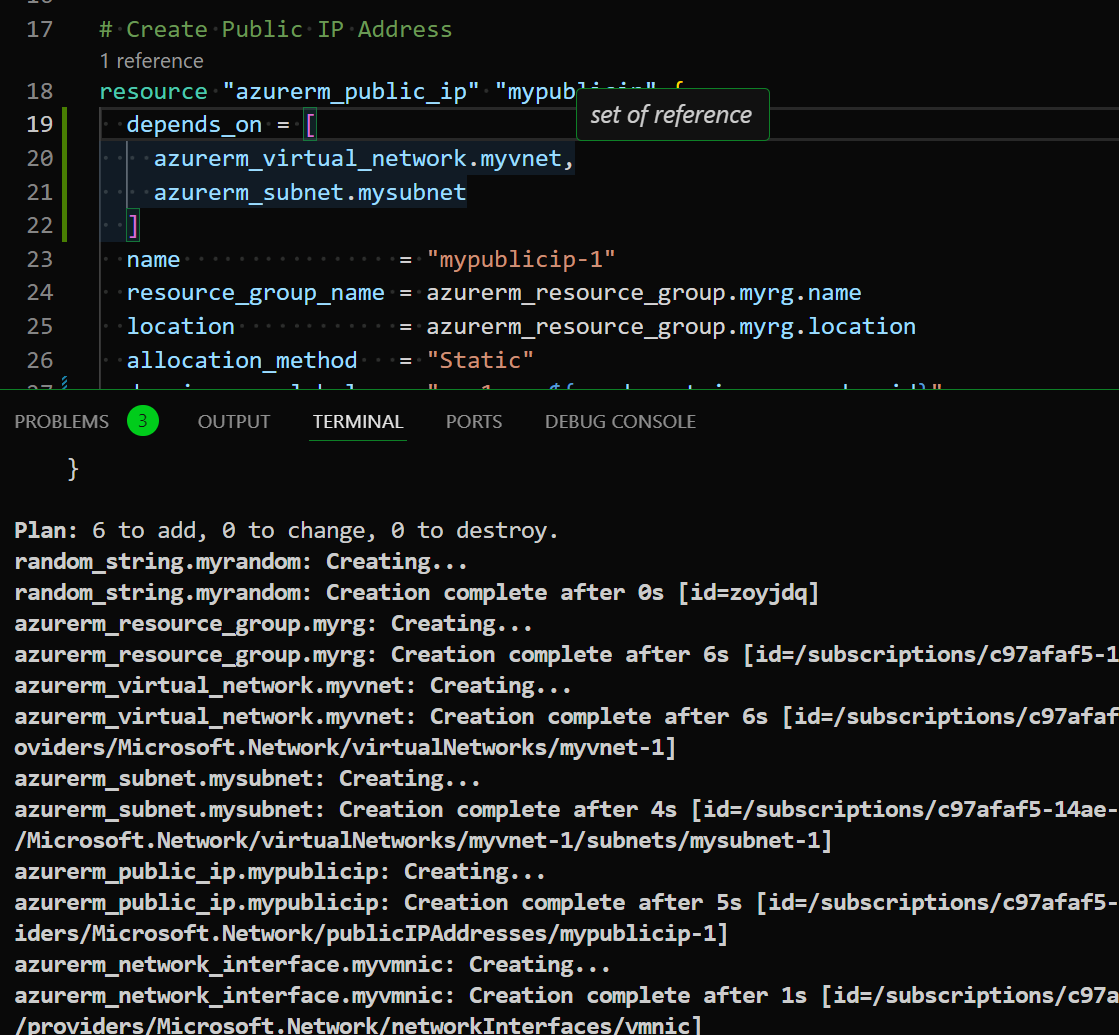Click the 'set of reference' hover tooltip
This screenshot has height=1035, width=1119.
(672, 114)
